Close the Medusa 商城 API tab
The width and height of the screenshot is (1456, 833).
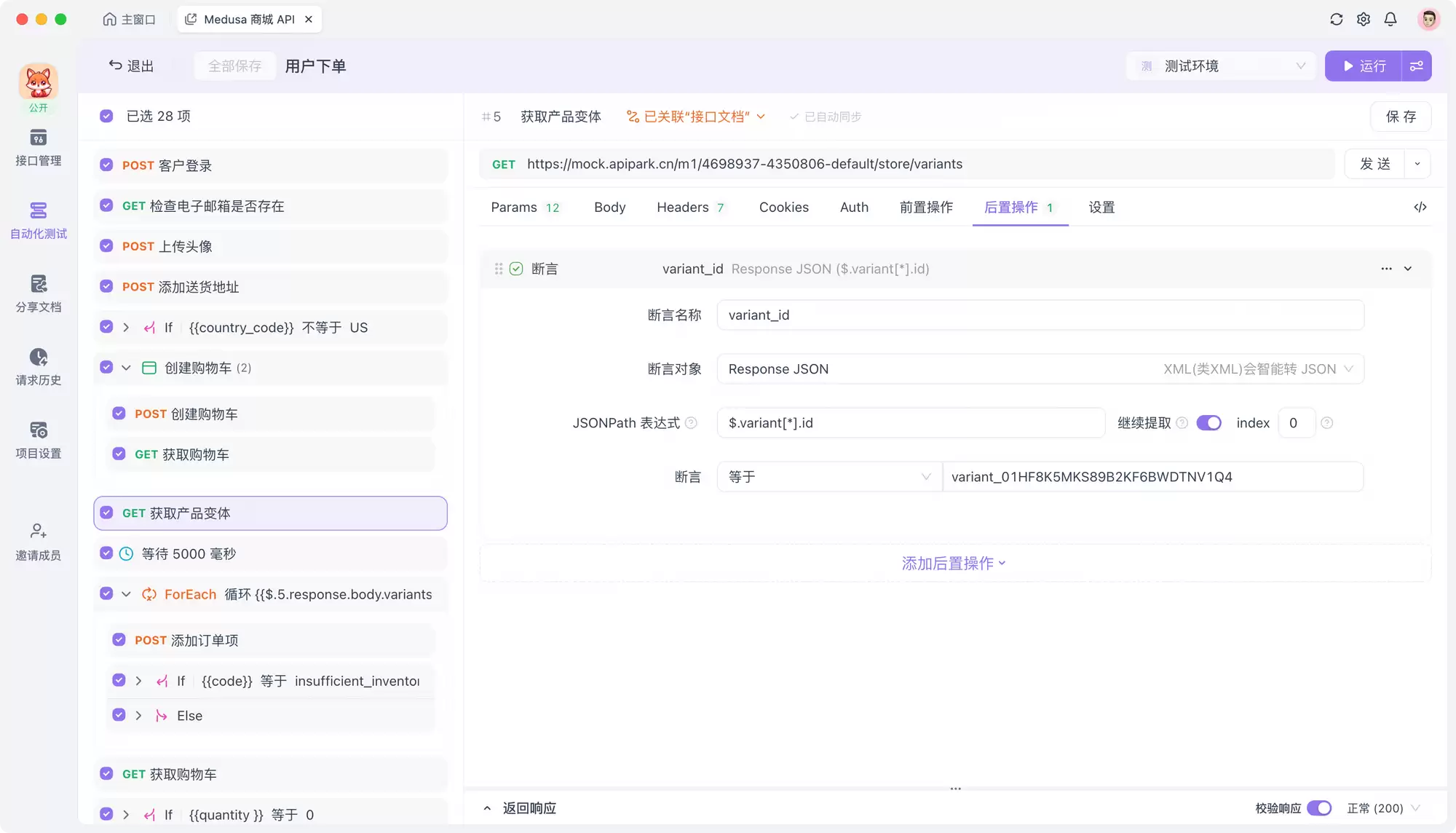tap(309, 19)
